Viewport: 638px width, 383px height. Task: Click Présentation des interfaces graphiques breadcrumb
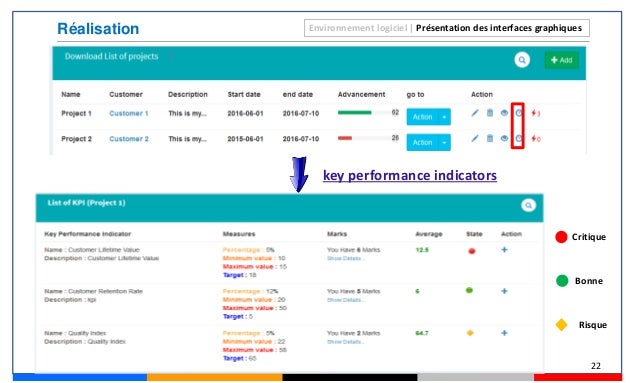tap(499, 28)
